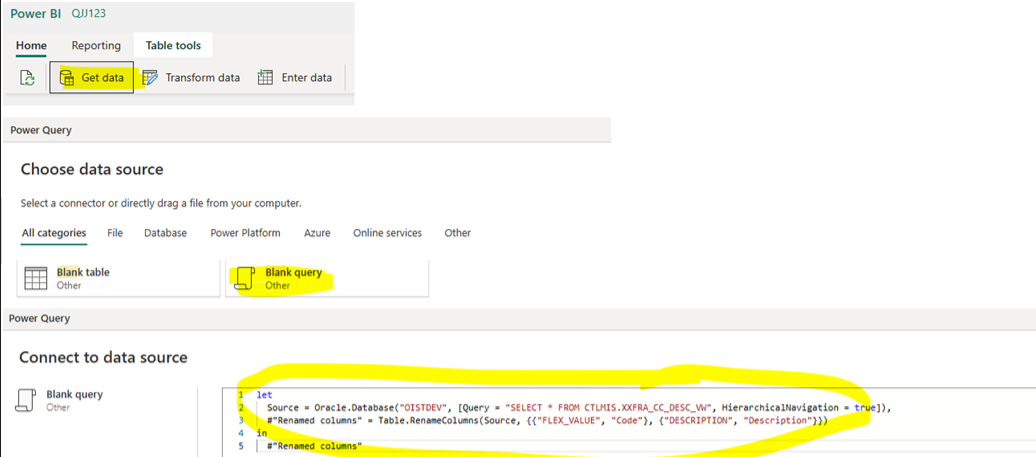Click inside the Oracle.Database source code line
The height and width of the screenshot is (457, 1036).
click(x=579, y=408)
